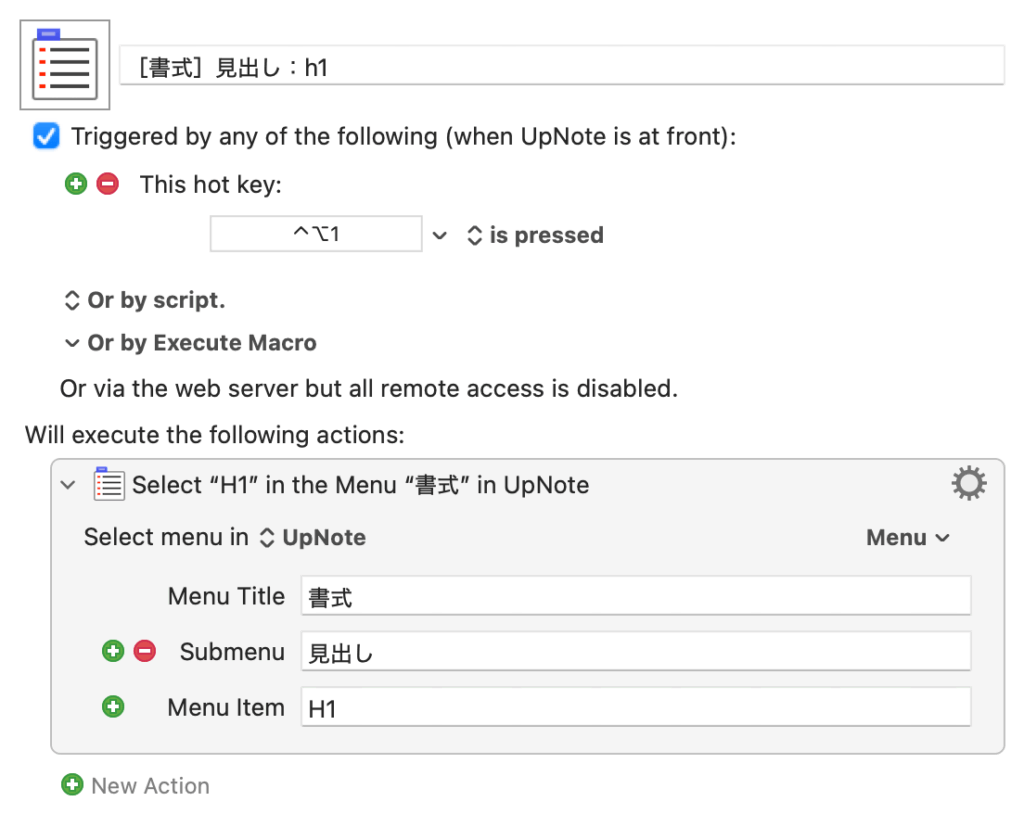Viewport: 1024px width, 814px height.
Task: Choose application via UpNote popup
Action: (314, 538)
